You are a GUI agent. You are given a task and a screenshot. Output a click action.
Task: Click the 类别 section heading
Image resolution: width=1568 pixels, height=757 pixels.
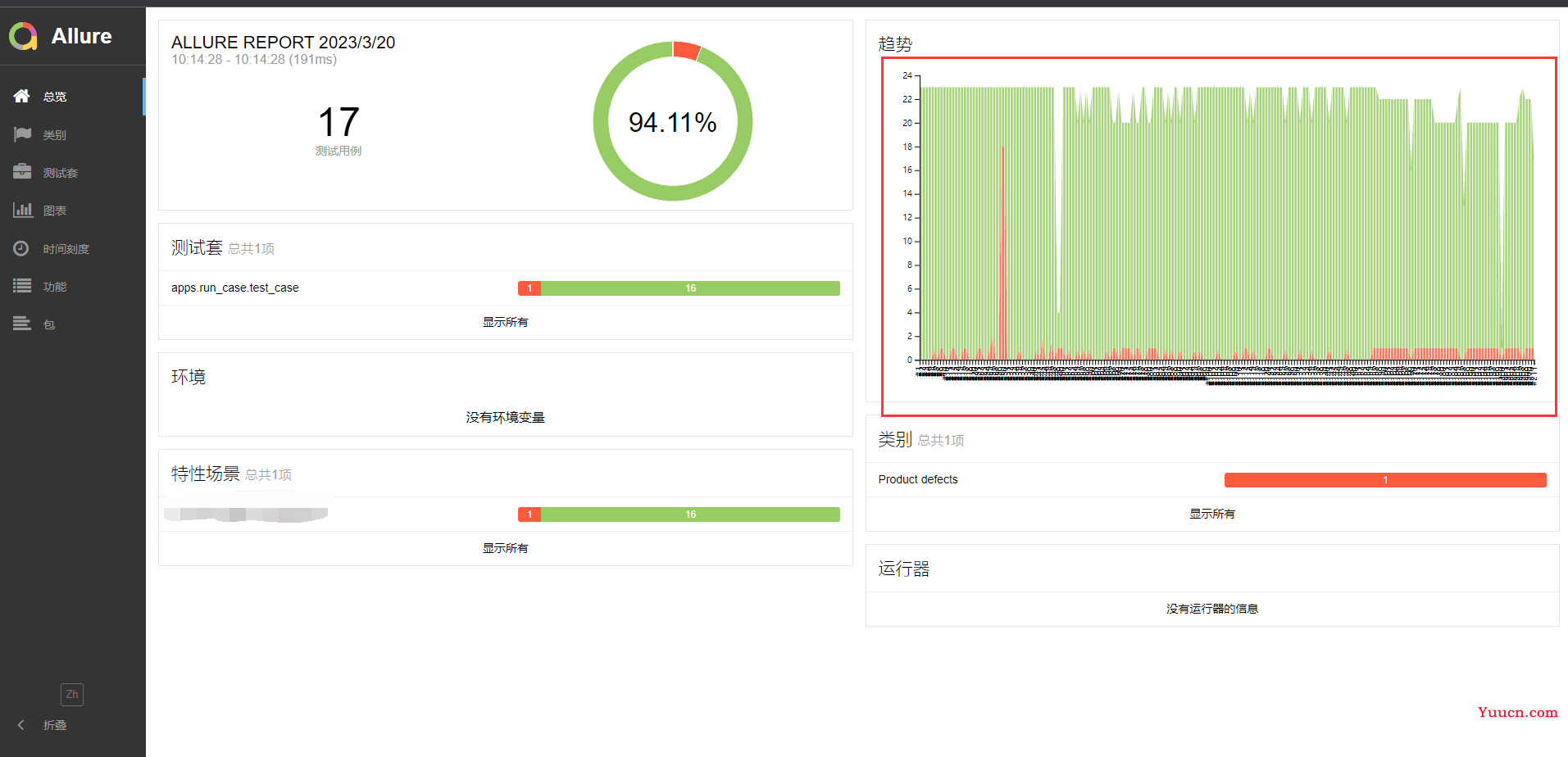895,439
